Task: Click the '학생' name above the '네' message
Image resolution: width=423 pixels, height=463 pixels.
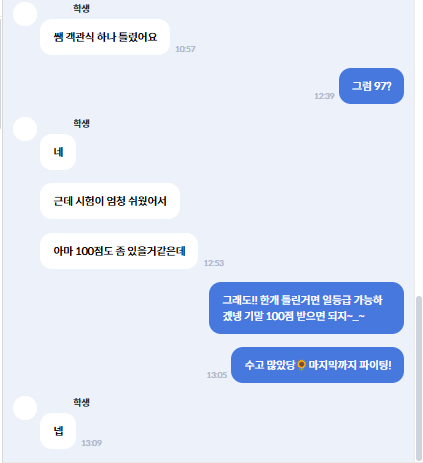Action: [x=82, y=123]
